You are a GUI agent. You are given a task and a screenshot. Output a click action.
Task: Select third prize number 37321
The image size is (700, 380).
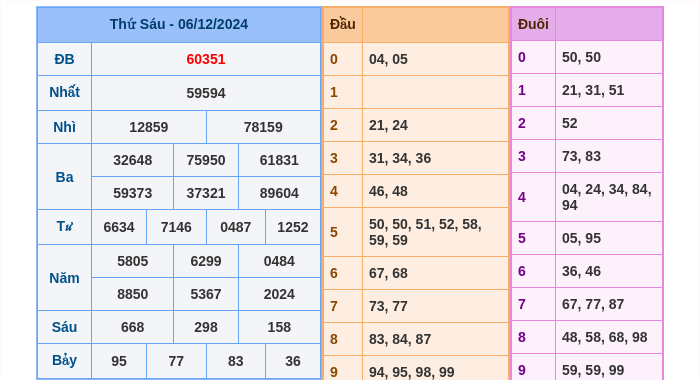point(206,193)
